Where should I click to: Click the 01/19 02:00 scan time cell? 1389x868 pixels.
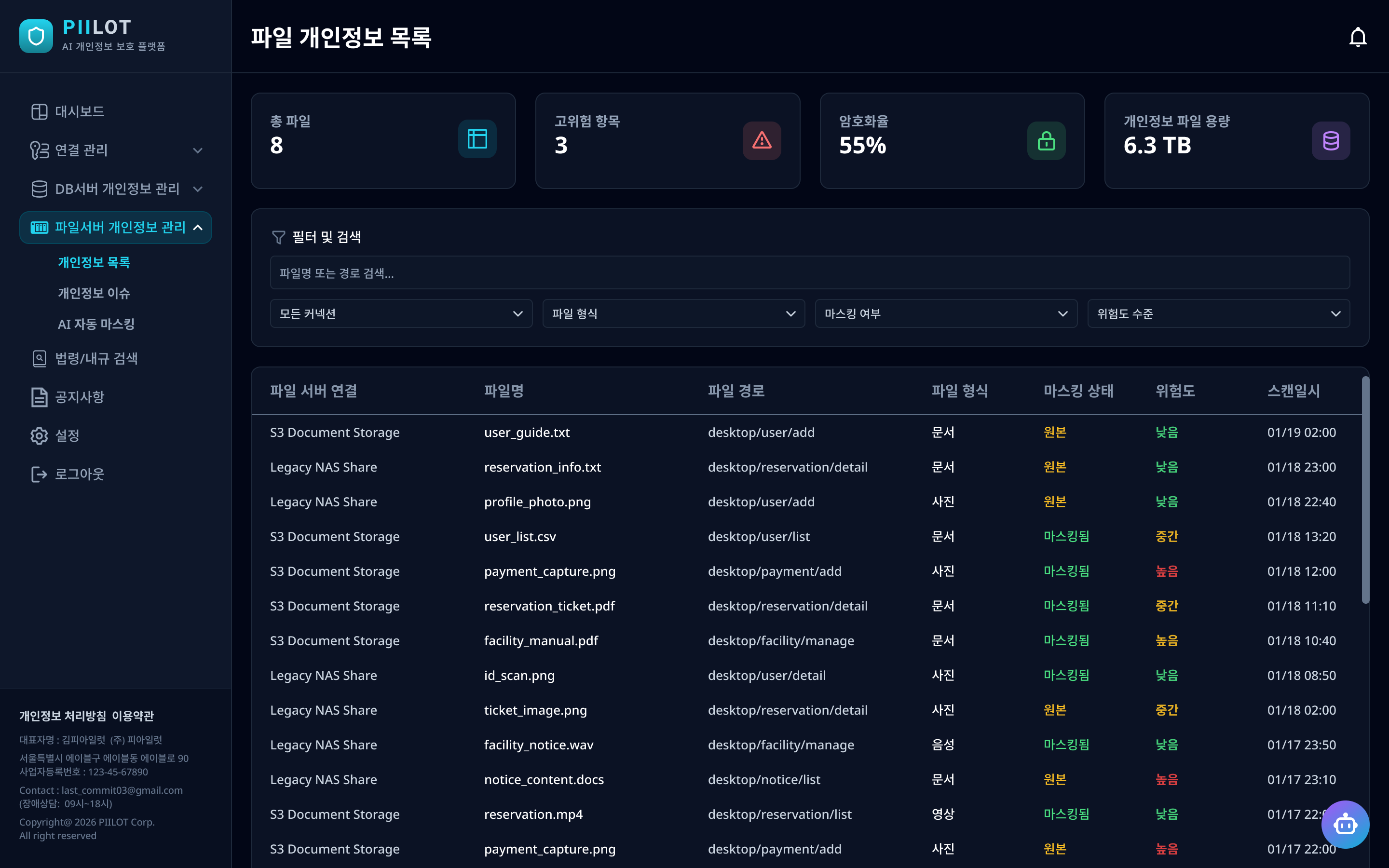[1301, 432]
